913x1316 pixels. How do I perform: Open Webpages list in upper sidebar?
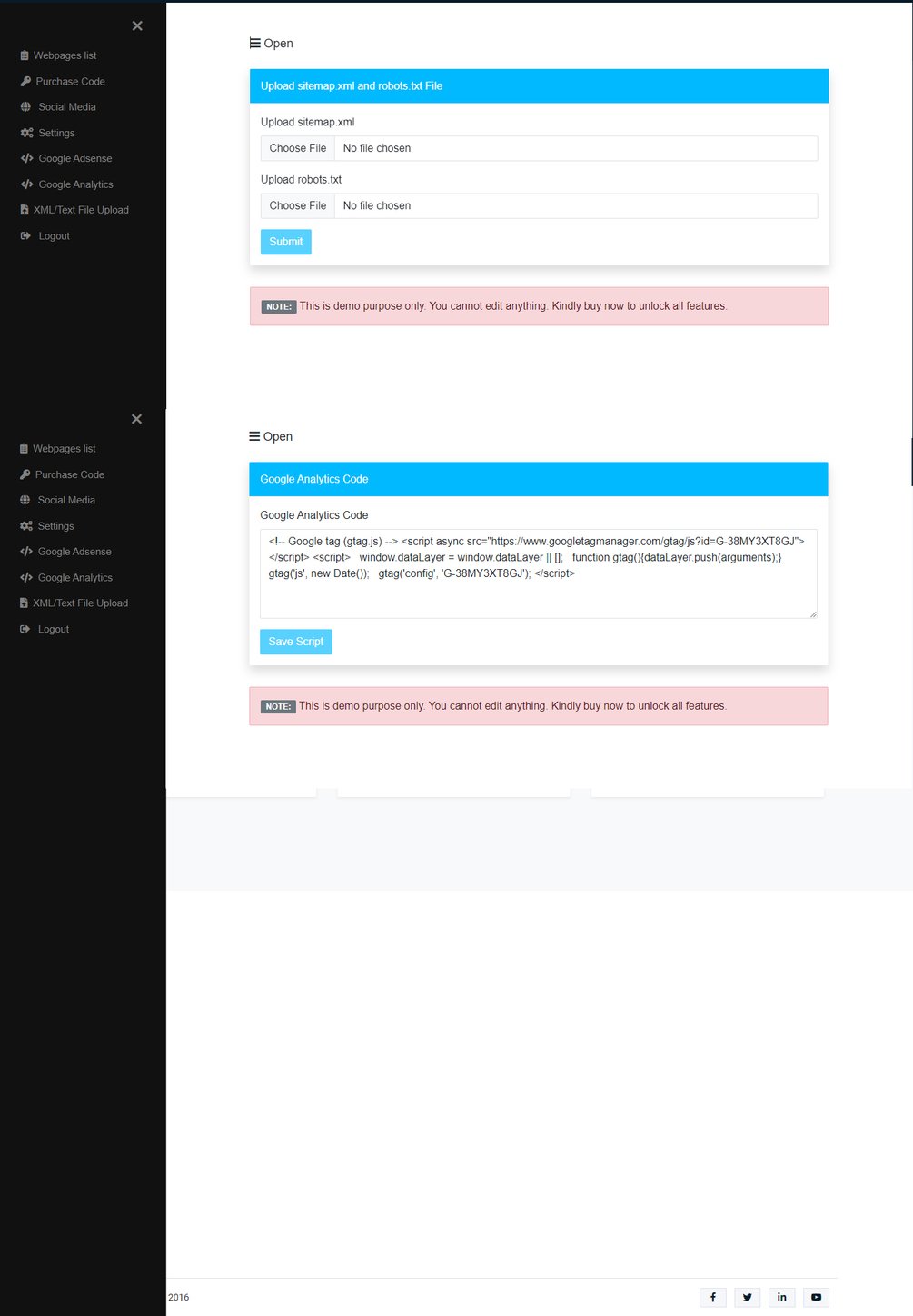[65, 55]
